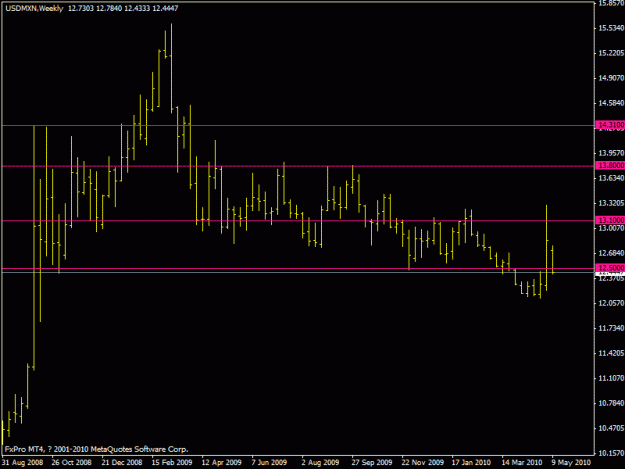This screenshot has width=625, height=469.
Task: Click the 15.5340 price scale value
Action: (x=611, y=28)
